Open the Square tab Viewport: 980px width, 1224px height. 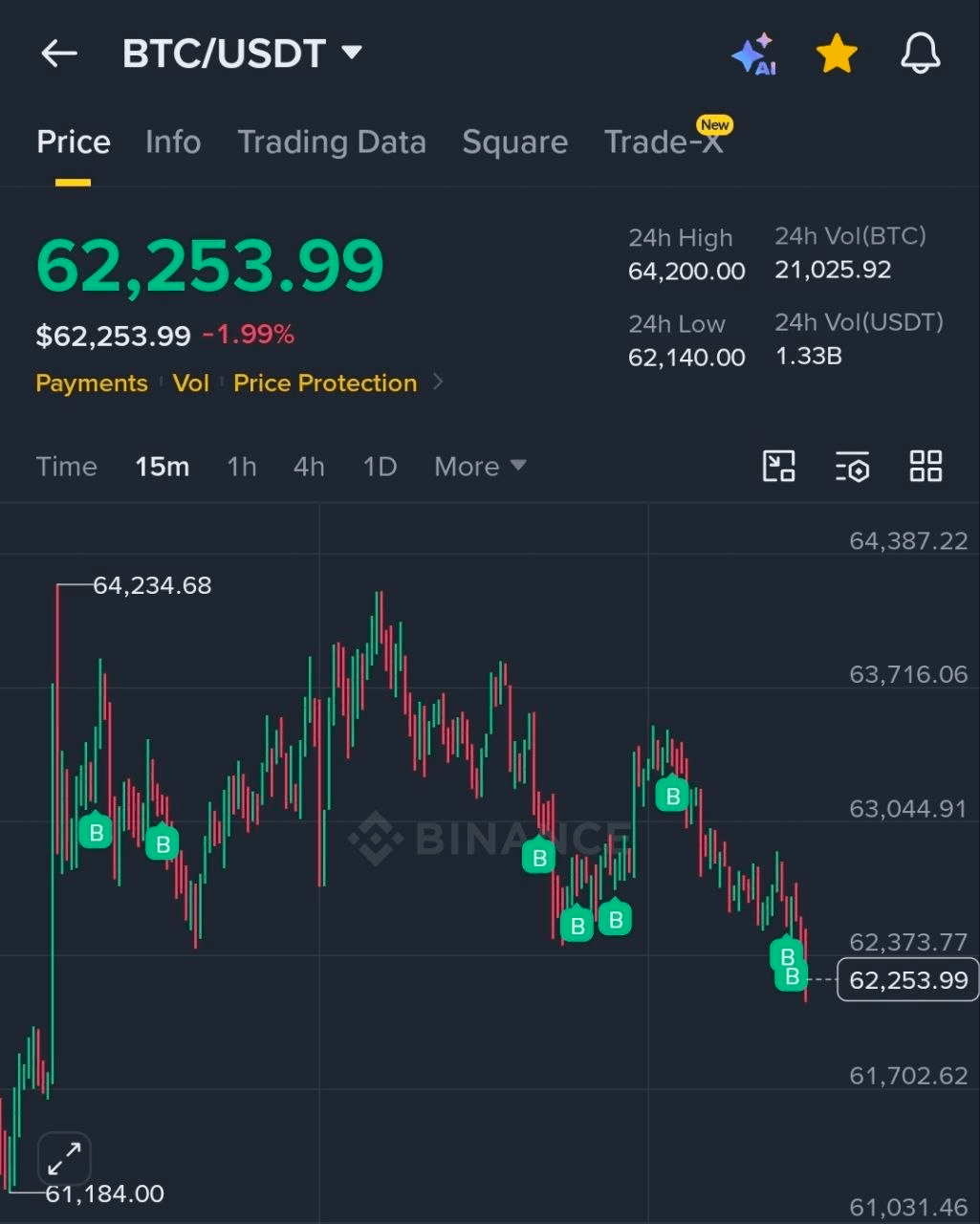point(514,142)
